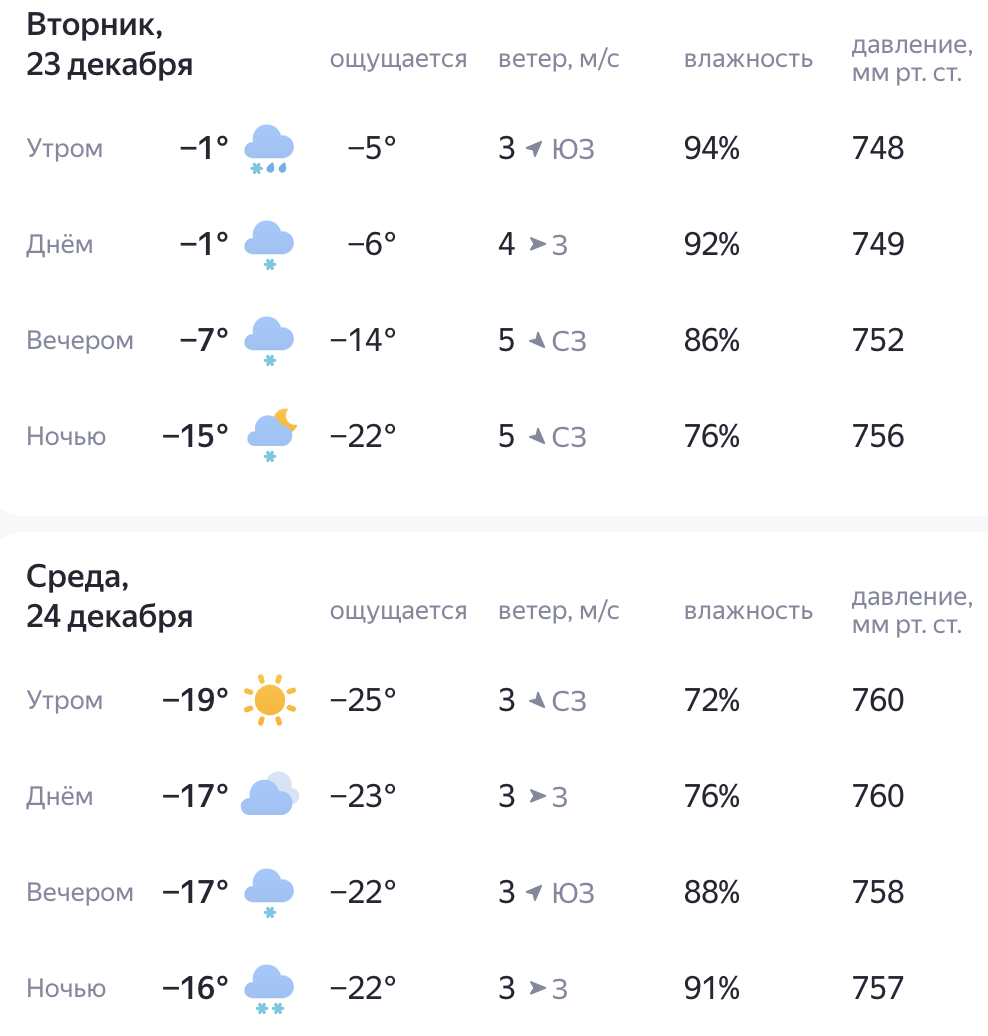
Task: Click Tuesday night moon cloud icon
Action: click(271, 436)
